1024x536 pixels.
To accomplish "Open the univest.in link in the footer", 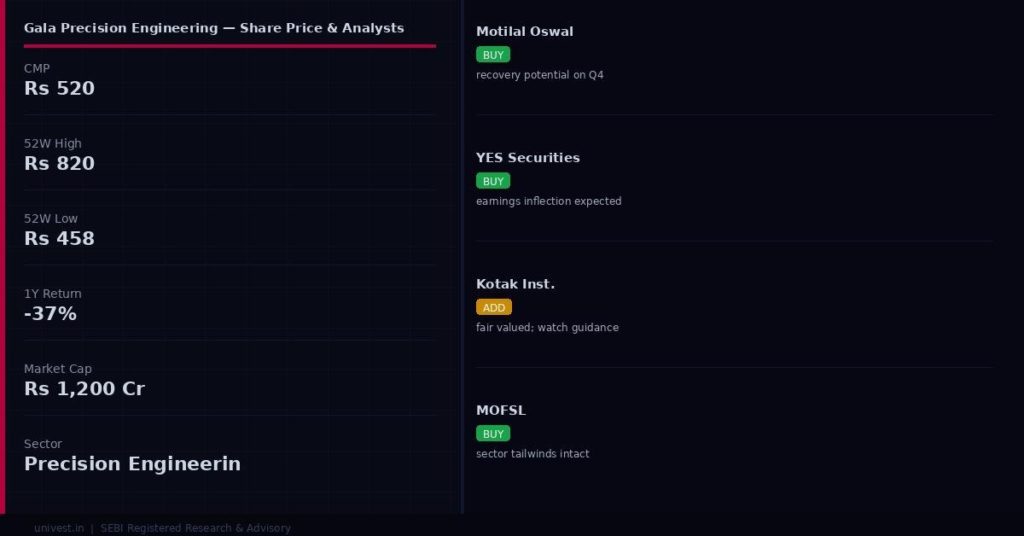I will click(x=59, y=528).
